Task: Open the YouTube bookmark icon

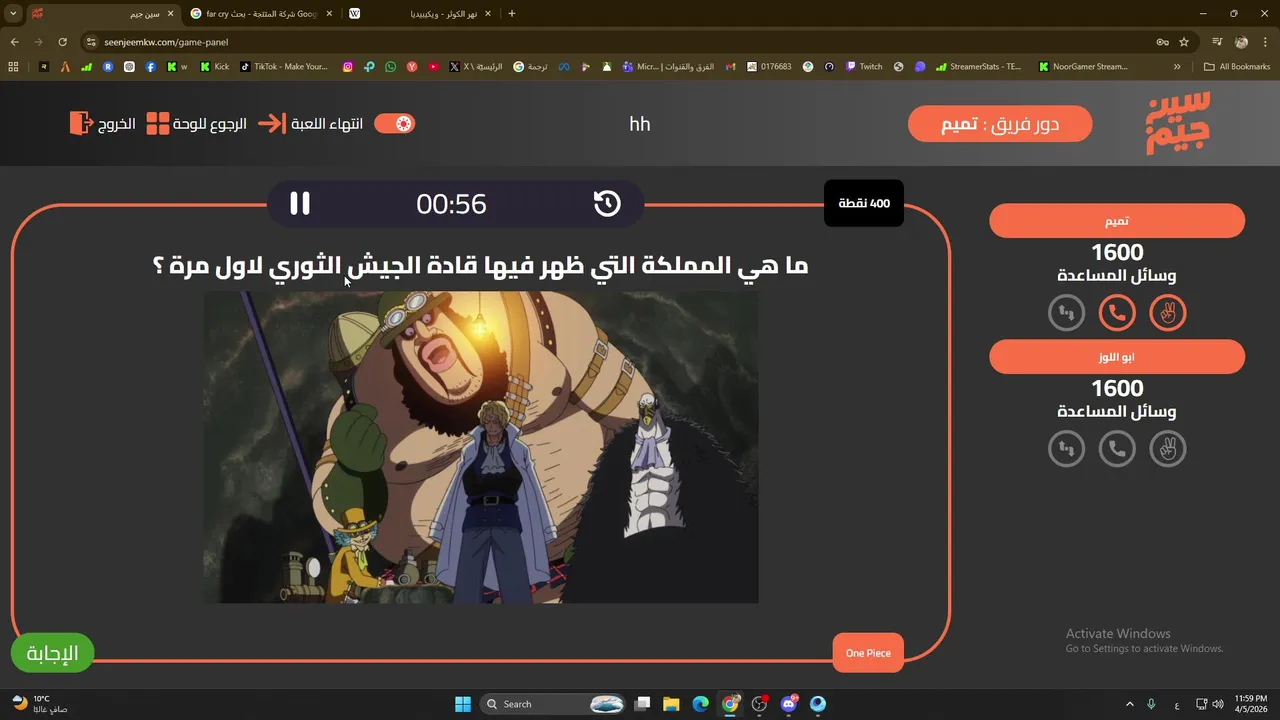Action: click(x=433, y=67)
